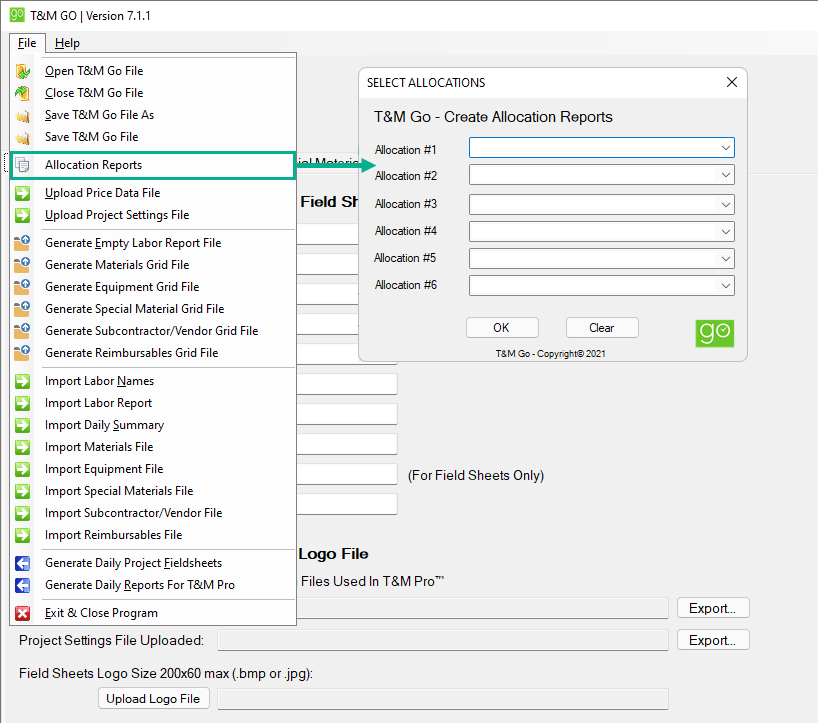Viewport: 818px width, 723px height.
Task: Click Export button beside Project Settings File Uploaded
Action: pyautogui.click(x=713, y=640)
